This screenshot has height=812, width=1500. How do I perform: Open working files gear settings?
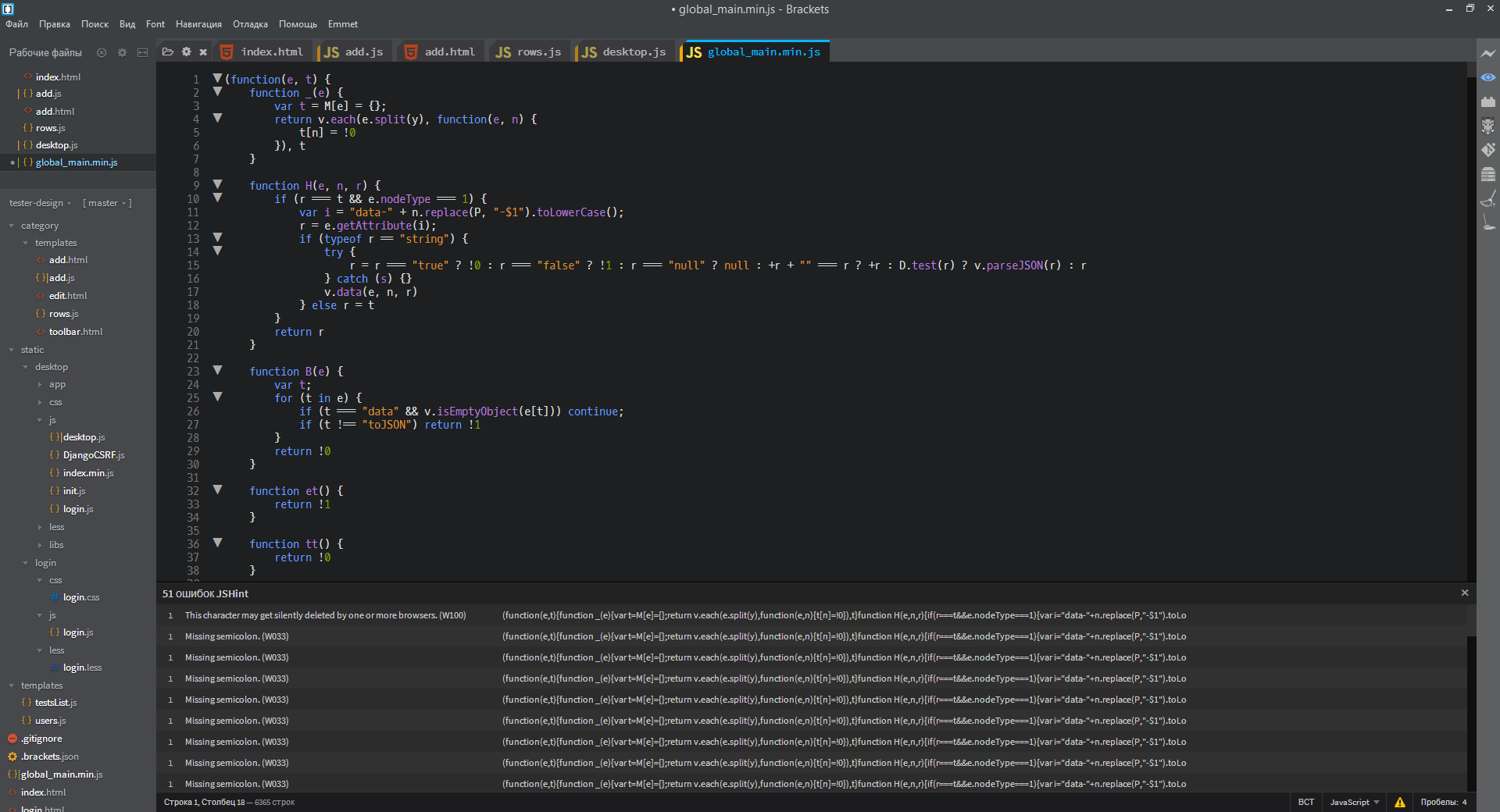pos(122,52)
